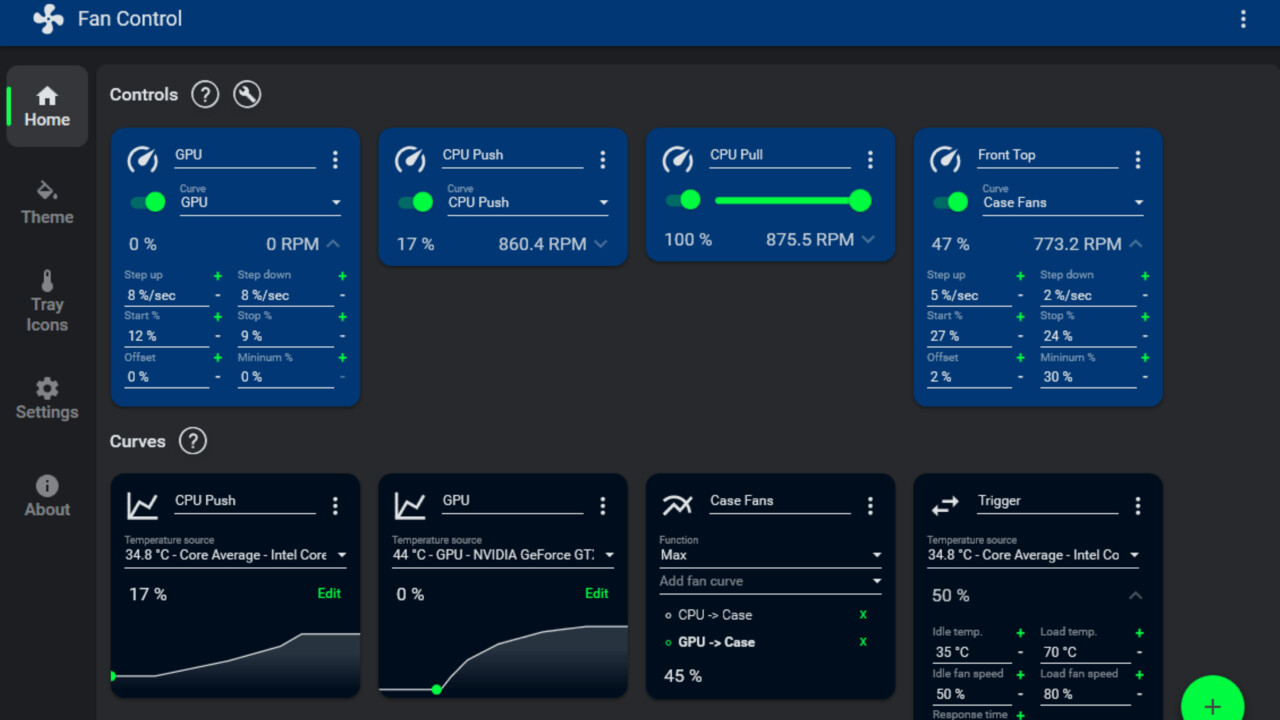Click the wrench icon next to Controls
The height and width of the screenshot is (720, 1280).
247,94
